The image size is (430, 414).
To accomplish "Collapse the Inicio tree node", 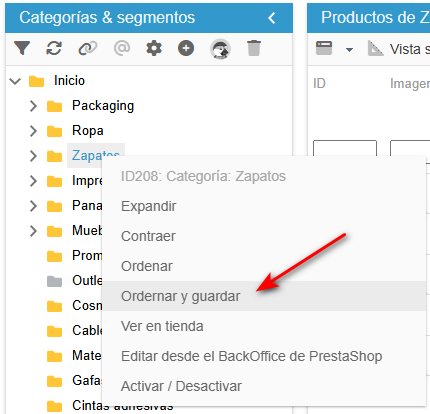I will [15, 81].
